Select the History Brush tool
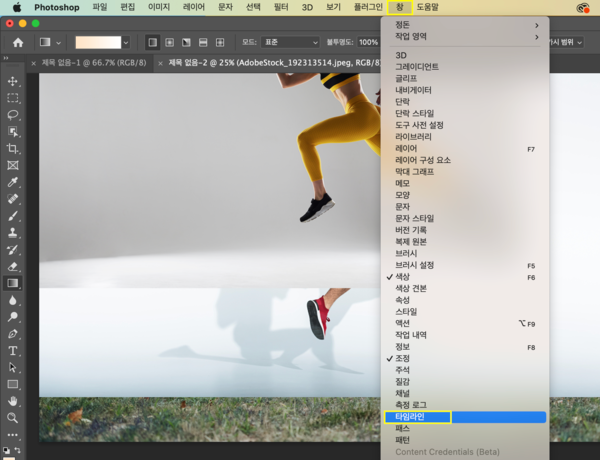600x460 pixels. [x=13, y=250]
